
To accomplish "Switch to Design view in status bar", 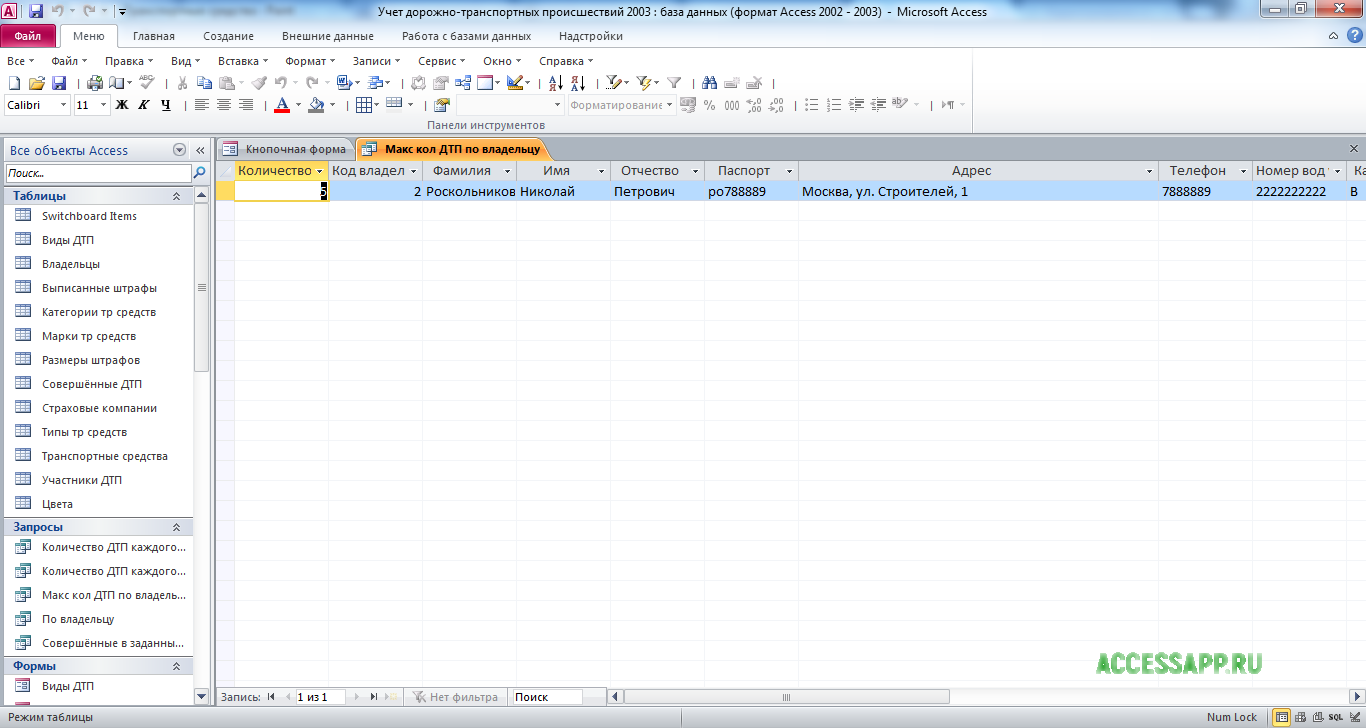I will (x=1353, y=717).
